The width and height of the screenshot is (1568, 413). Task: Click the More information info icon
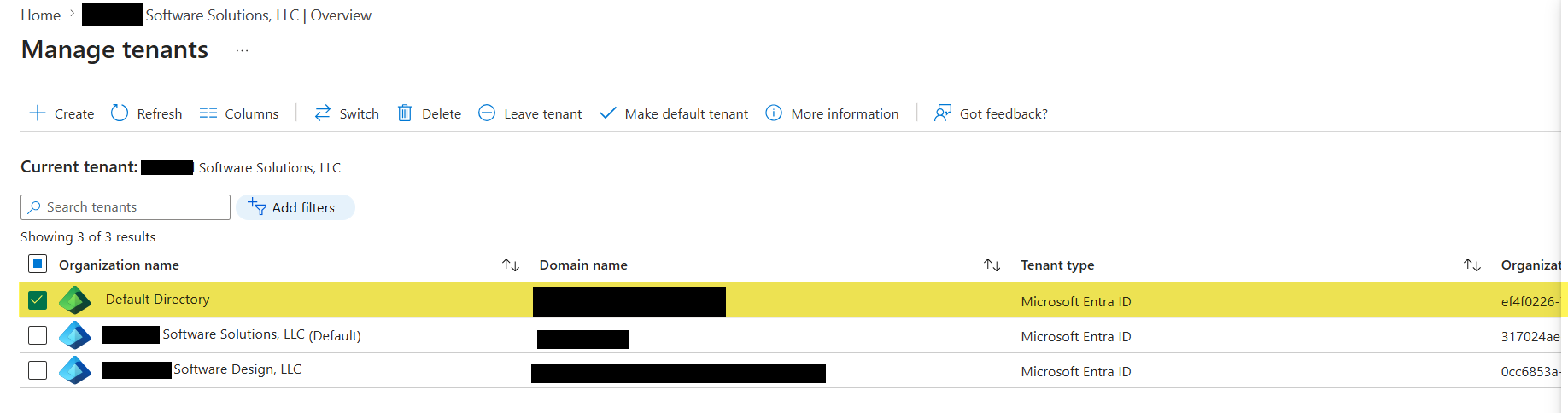pyautogui.click(x=774, y=113)
